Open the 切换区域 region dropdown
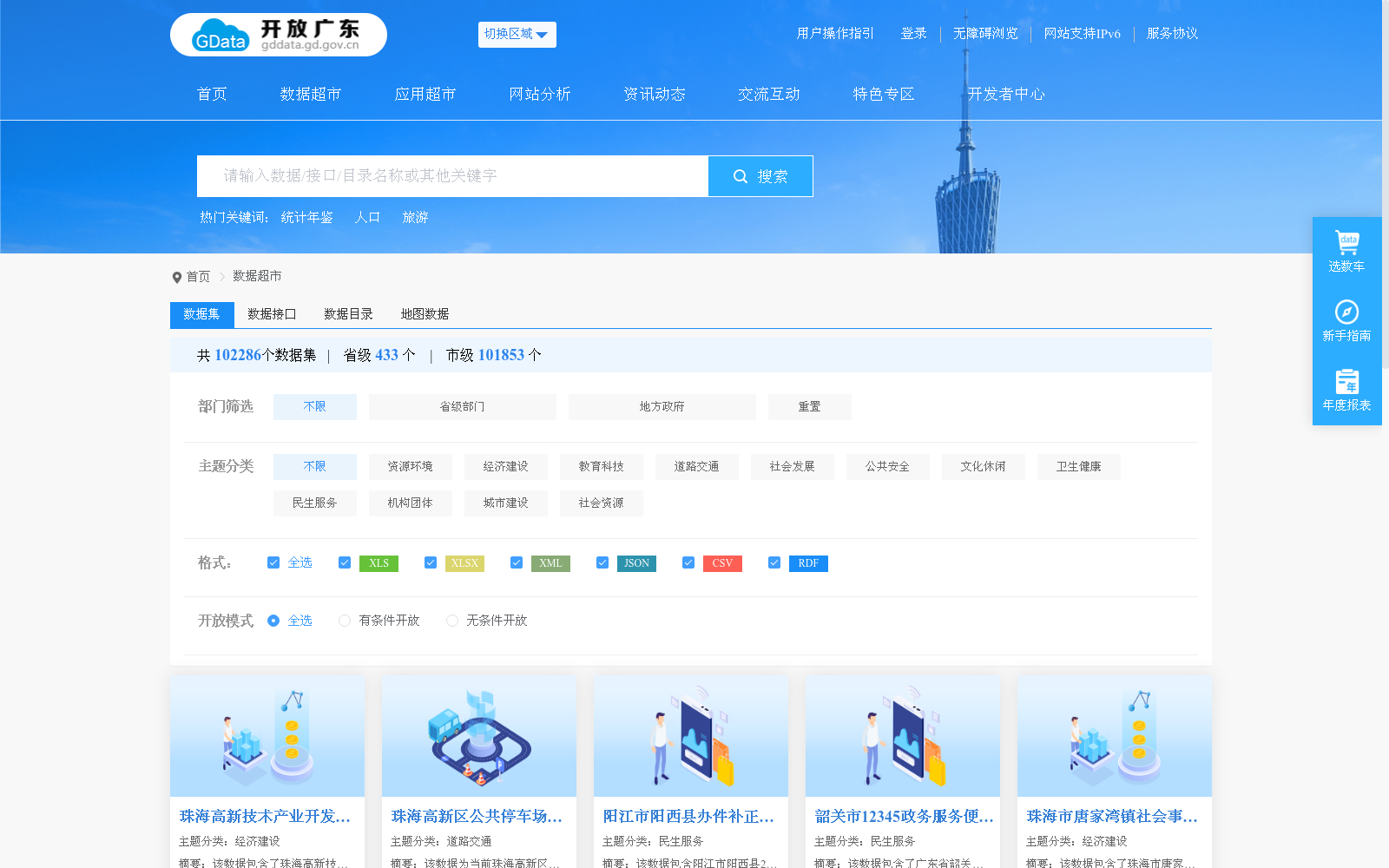The image size is (1389, 868). (x=517, y=35)
